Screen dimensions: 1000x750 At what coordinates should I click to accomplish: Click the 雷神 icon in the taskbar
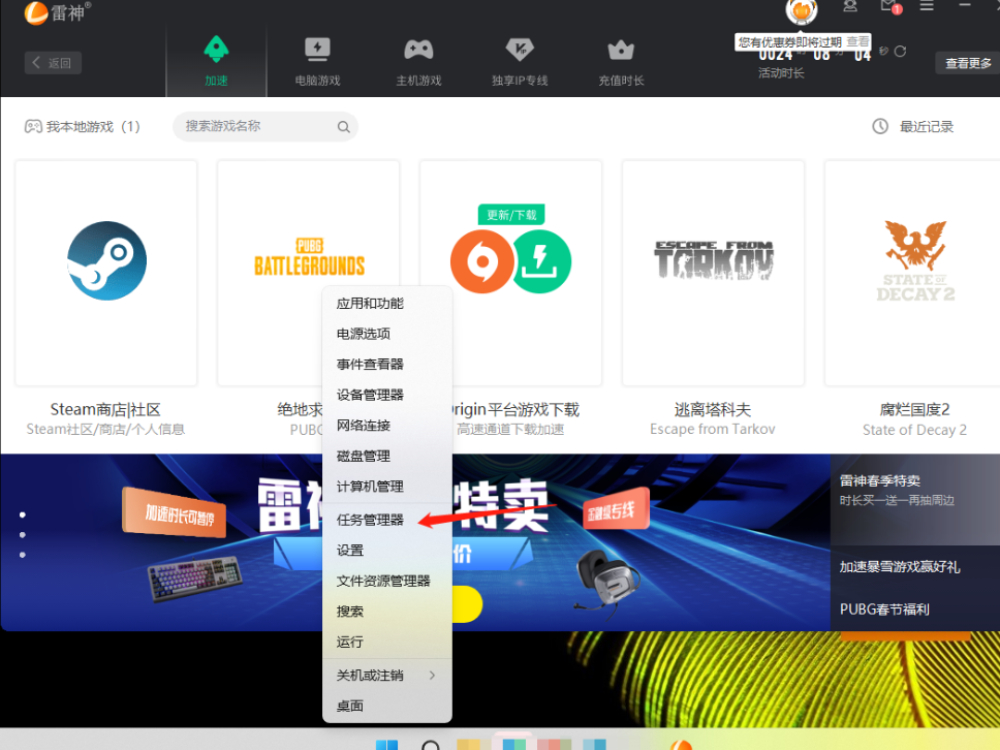(680, 745)
